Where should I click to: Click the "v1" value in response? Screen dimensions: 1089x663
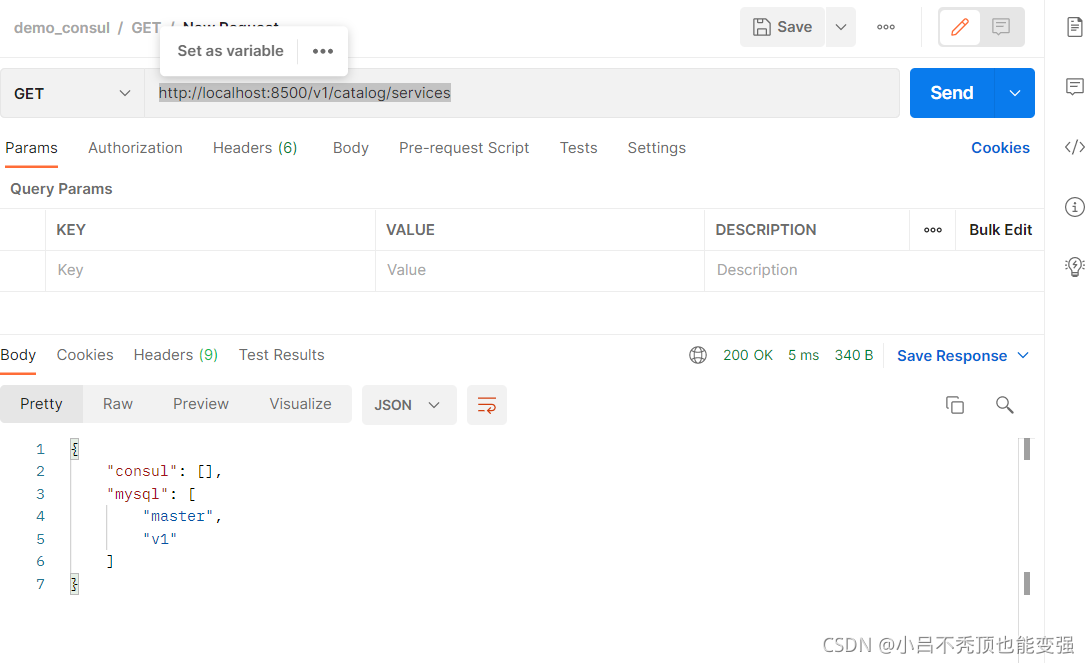(x=160, y=539)
